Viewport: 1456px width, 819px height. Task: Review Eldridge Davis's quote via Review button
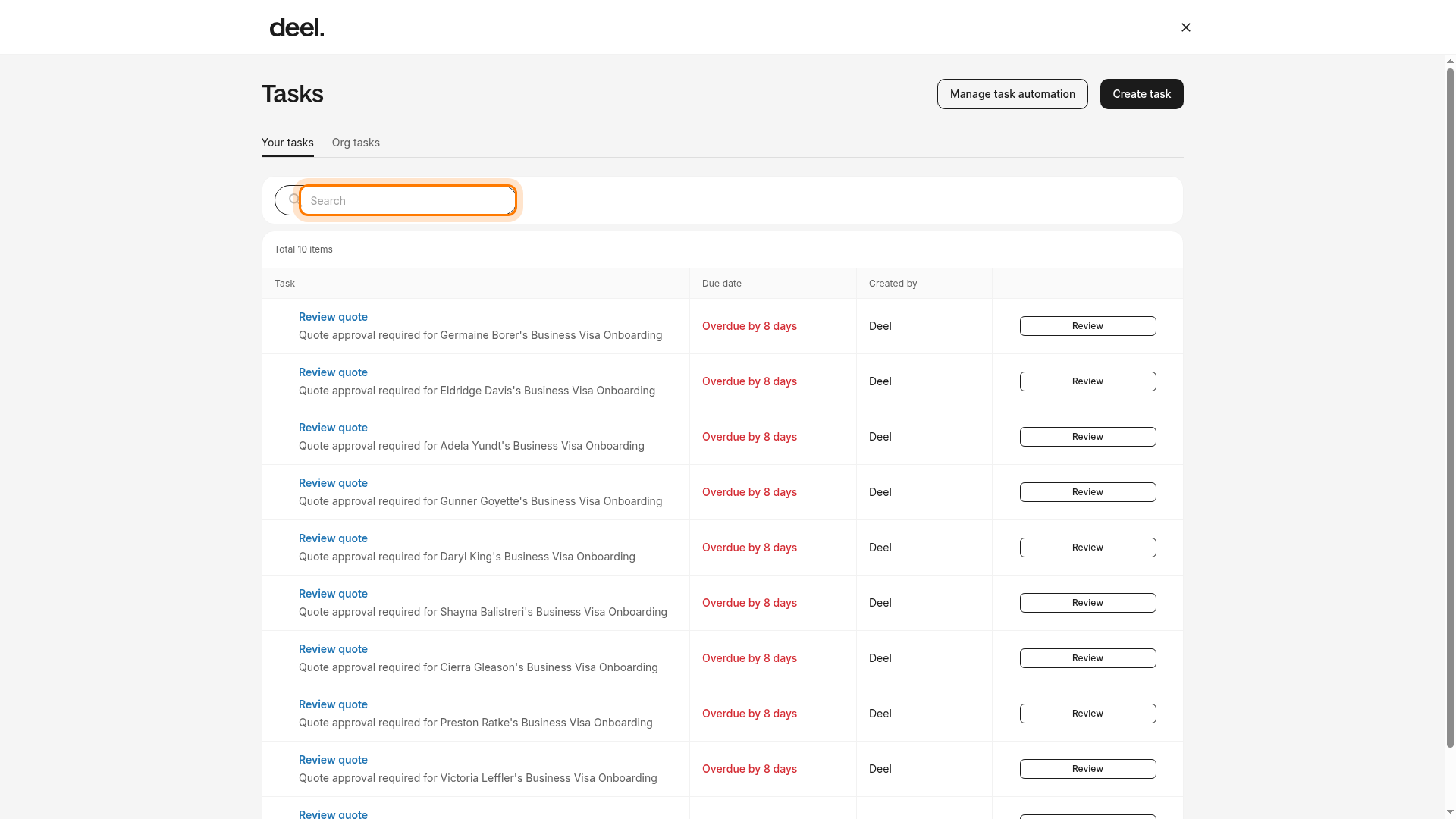[x=1087, y=381]
